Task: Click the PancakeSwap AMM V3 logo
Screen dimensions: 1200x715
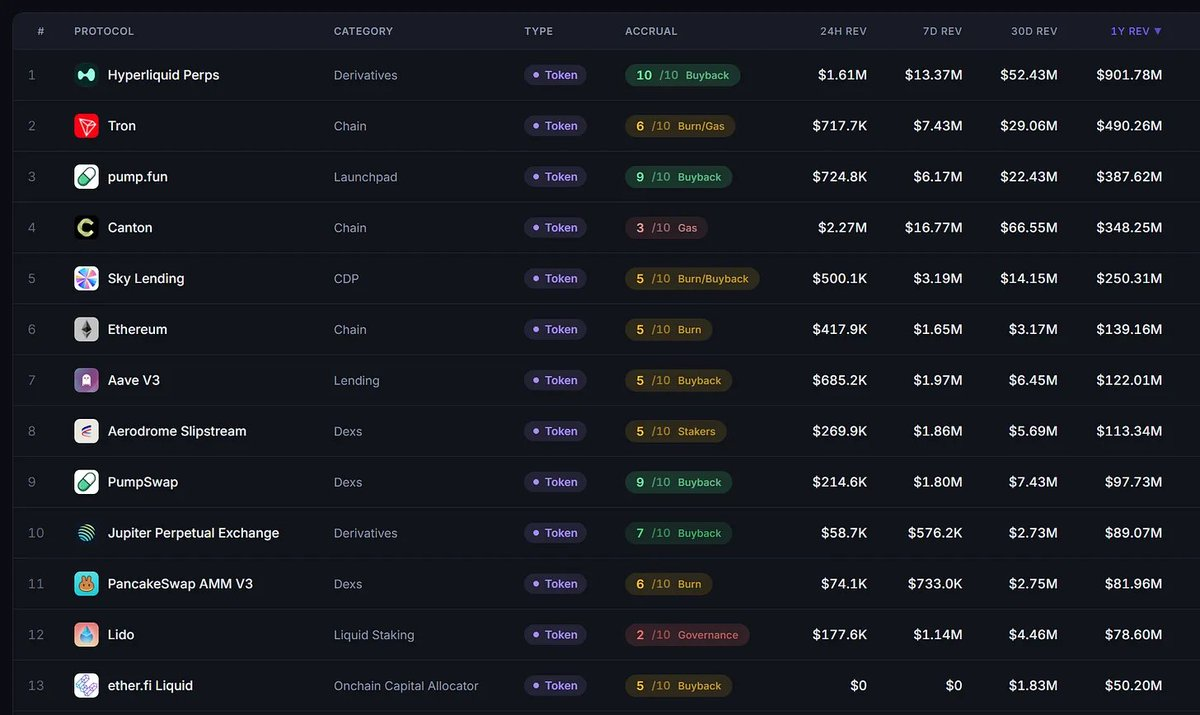Action: pyautogui.click(x=86, y=584)
